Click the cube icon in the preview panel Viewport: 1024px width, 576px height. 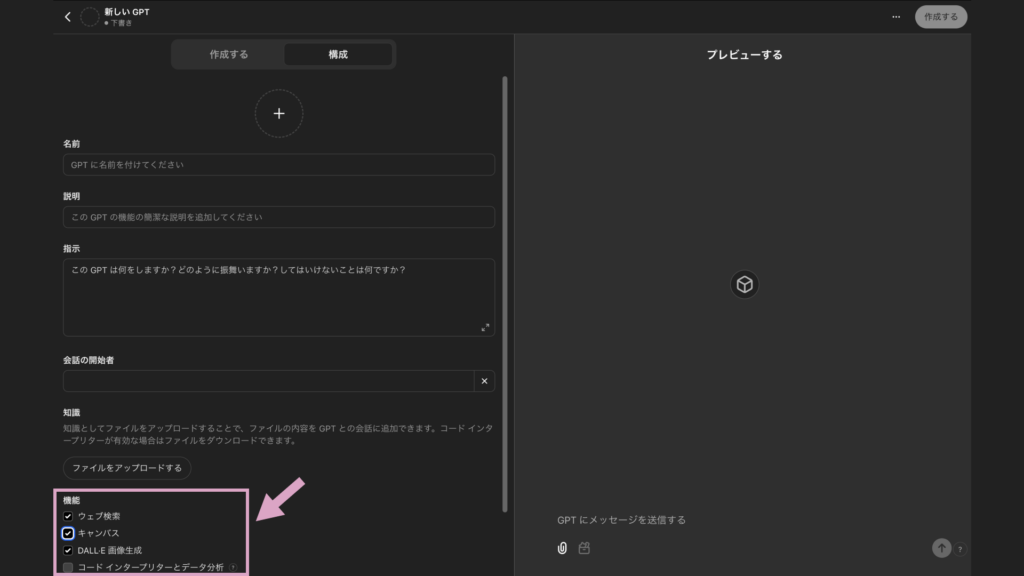point(743,286)
